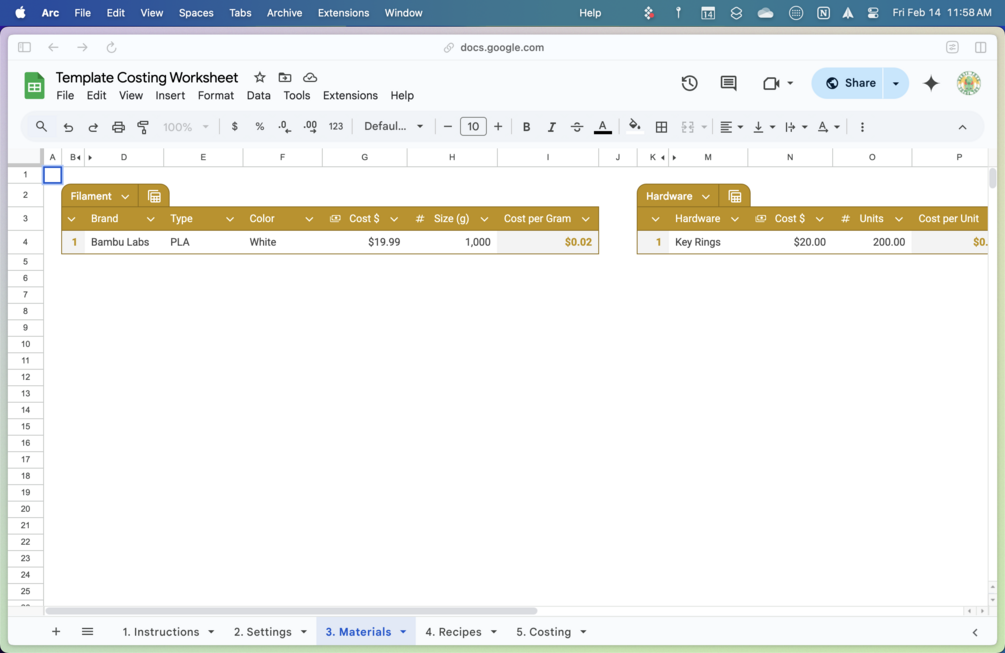
Task: Open Control Center in menu bar
Action: (x=872, y=13)
